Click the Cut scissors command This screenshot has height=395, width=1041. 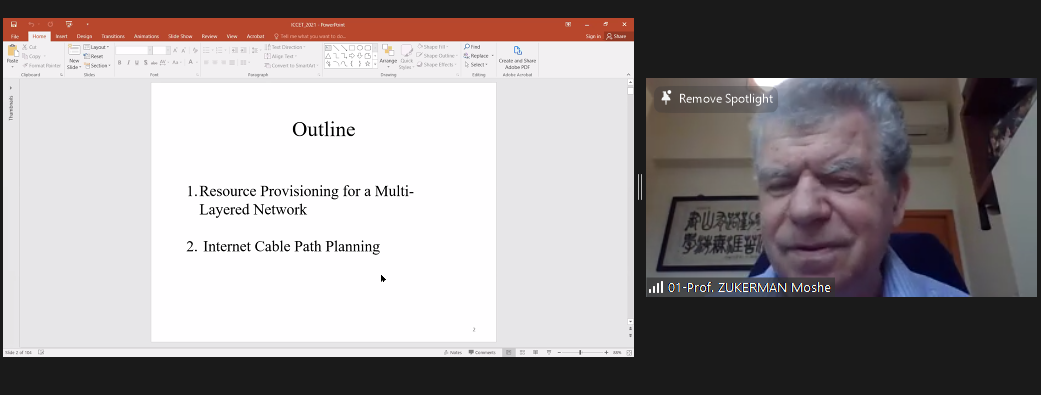(x=29, y=47)
